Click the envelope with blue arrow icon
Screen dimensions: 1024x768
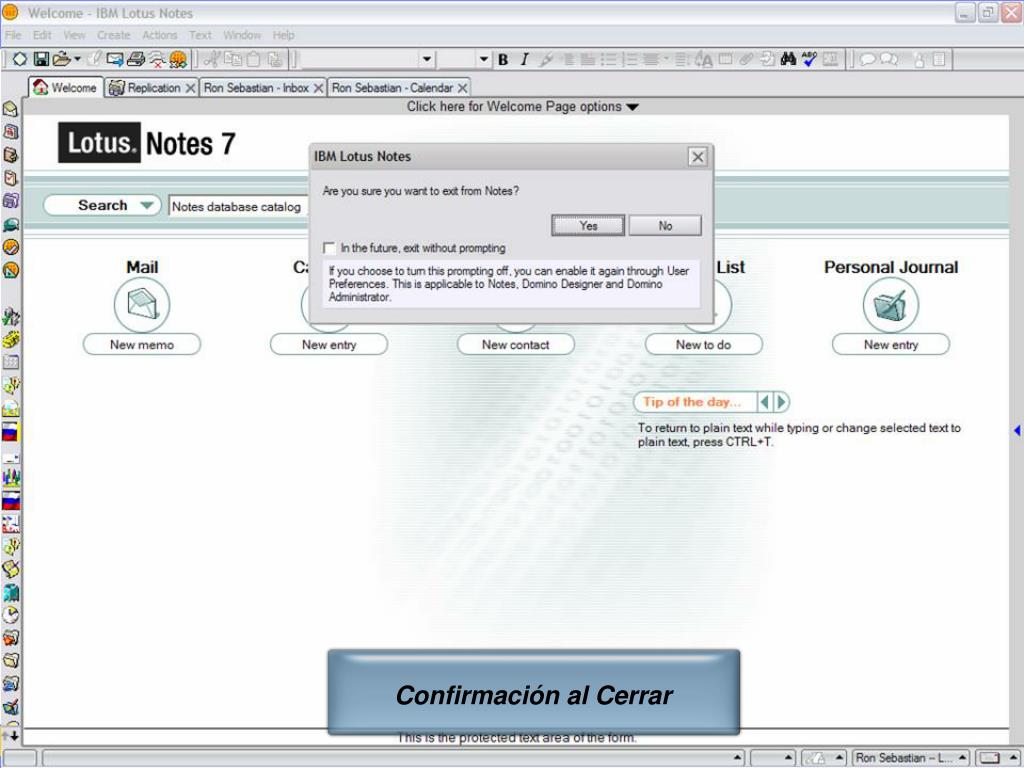point(115,59)
